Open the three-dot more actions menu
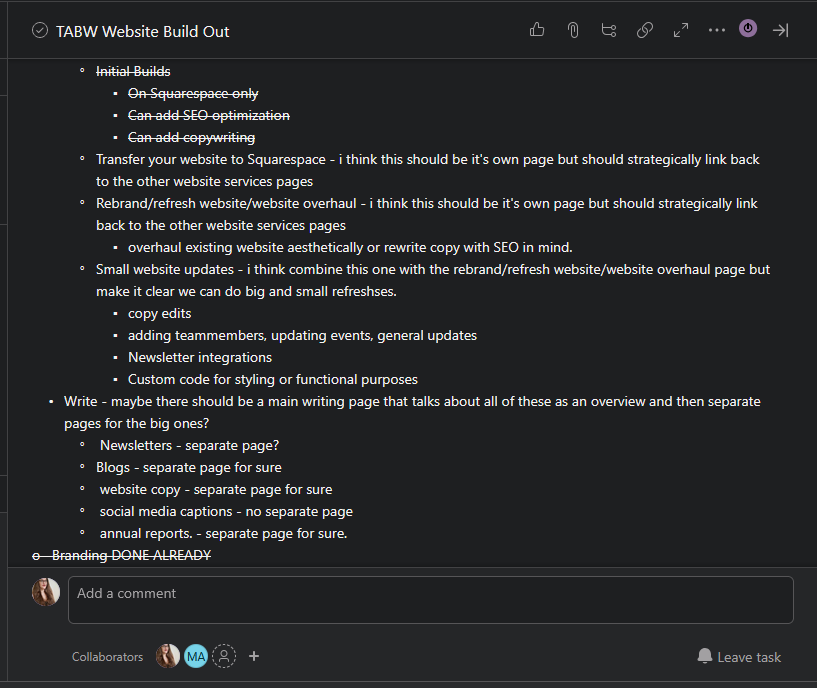Viewport: 817px width, 688px height. 716,30
